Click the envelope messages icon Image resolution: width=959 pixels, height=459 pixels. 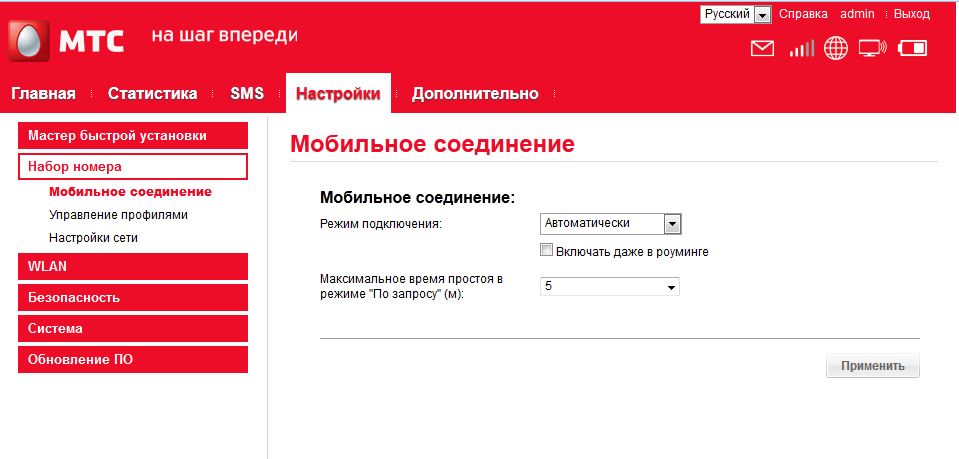click(x=762, y=48)
